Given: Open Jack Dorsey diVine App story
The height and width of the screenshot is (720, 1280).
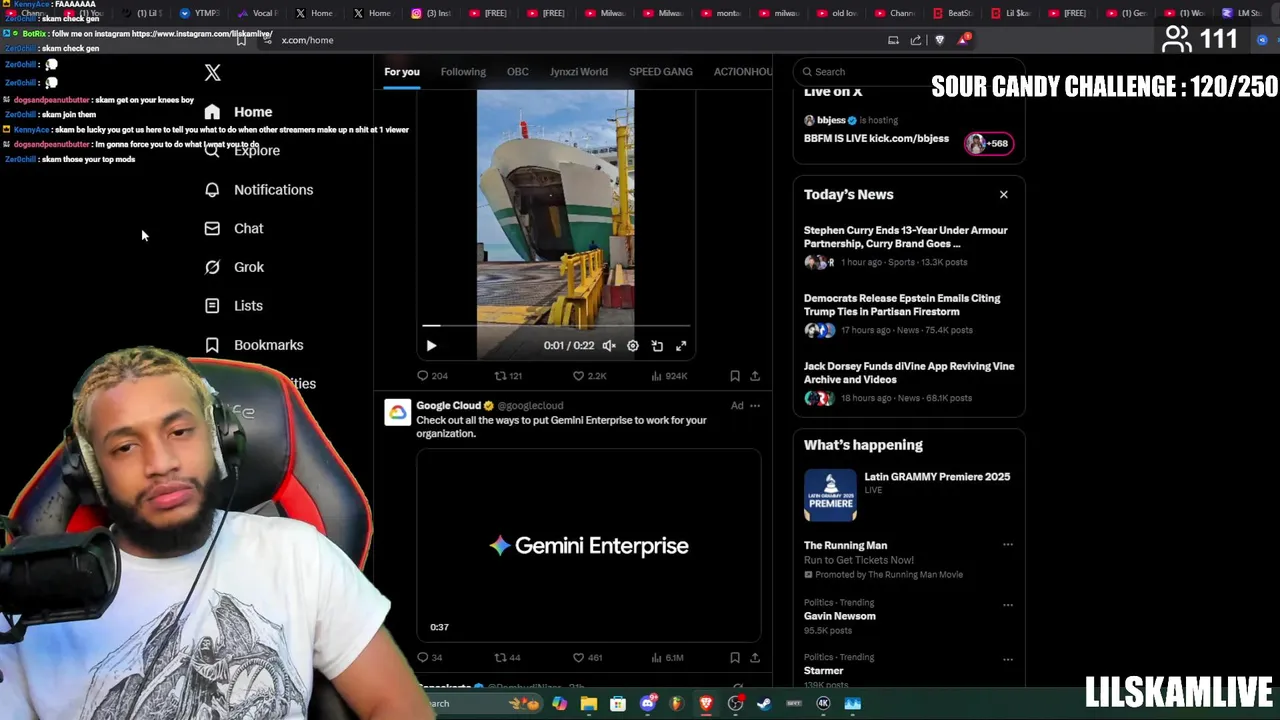Looking at the screenshot, I should [x=909, y=384].
